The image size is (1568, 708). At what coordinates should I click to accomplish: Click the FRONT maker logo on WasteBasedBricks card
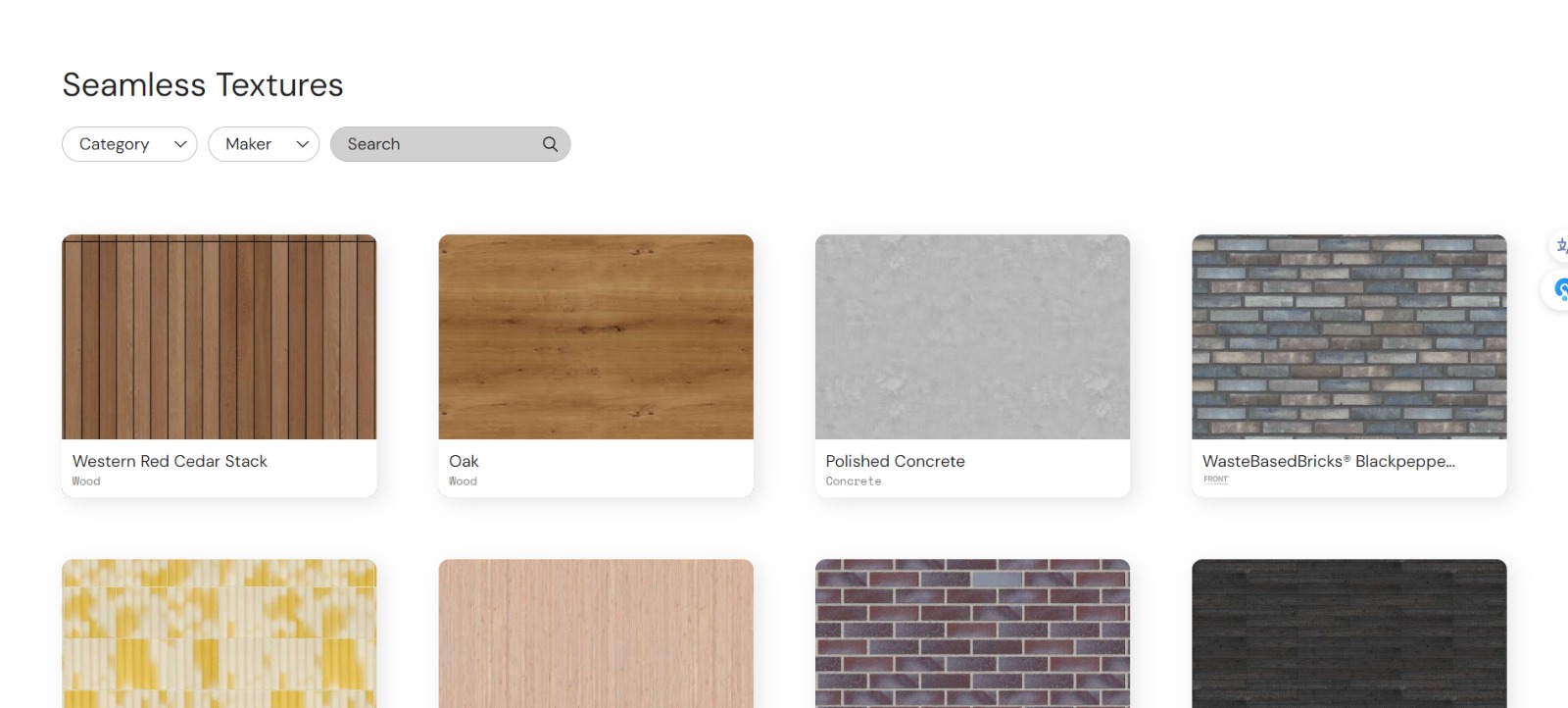coord(1215,480)
